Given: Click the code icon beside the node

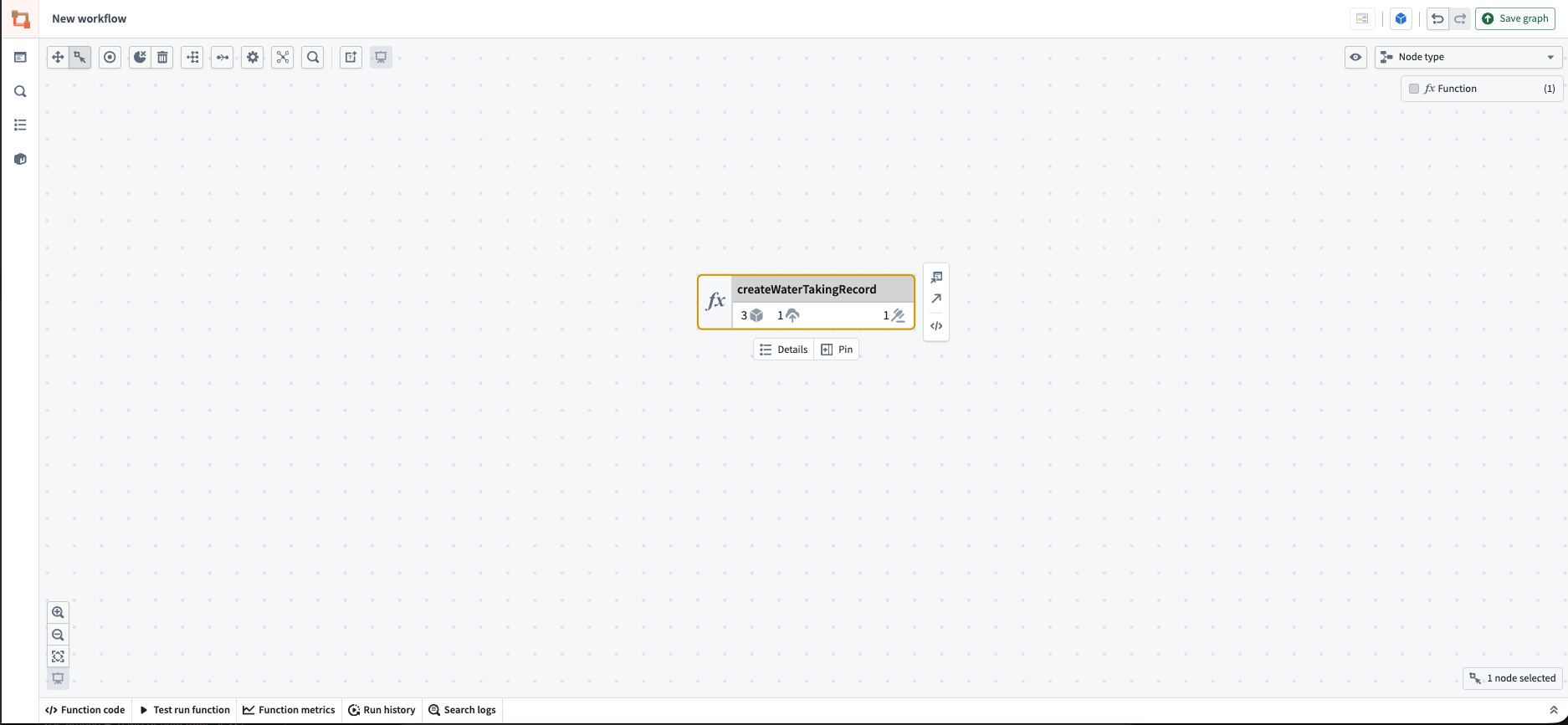Looking at the screenshot, I should [x=936, y=326].
